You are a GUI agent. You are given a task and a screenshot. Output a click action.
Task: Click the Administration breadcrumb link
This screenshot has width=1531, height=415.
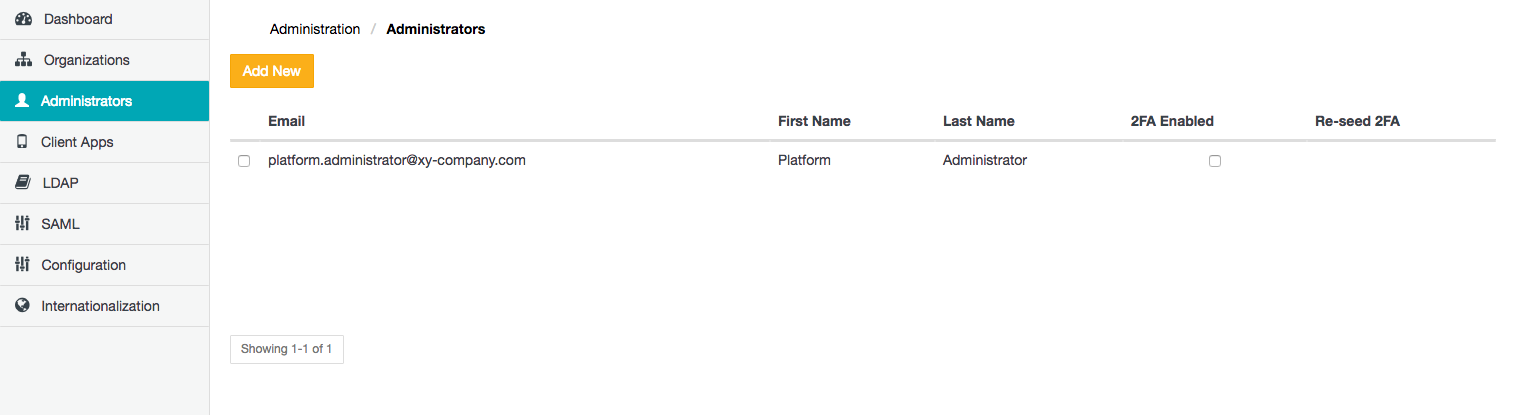click(x=315, y=29)
